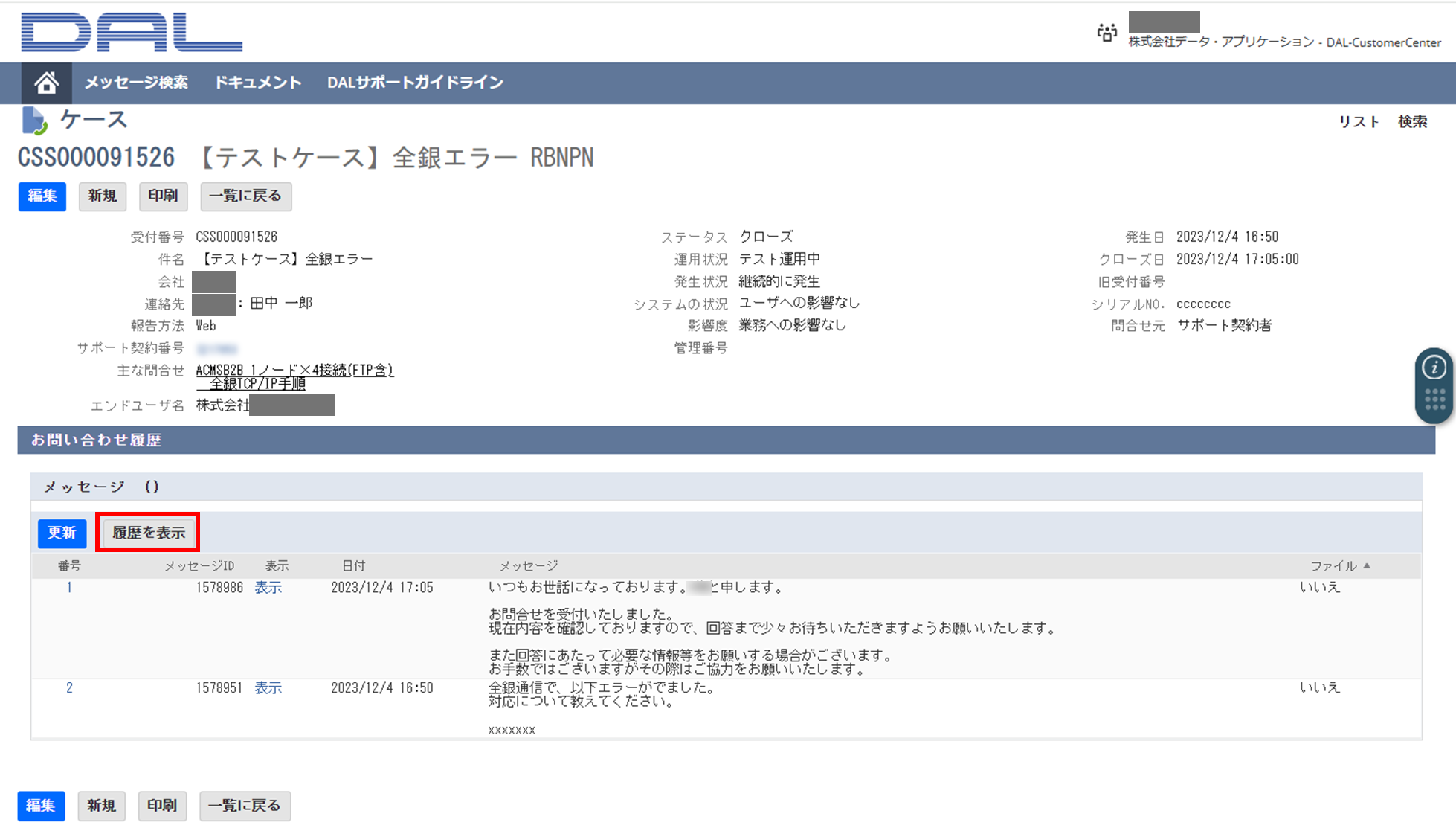Select message ID 1578986 cell
Screen dimensions: 1456x837
click(219, 588)
